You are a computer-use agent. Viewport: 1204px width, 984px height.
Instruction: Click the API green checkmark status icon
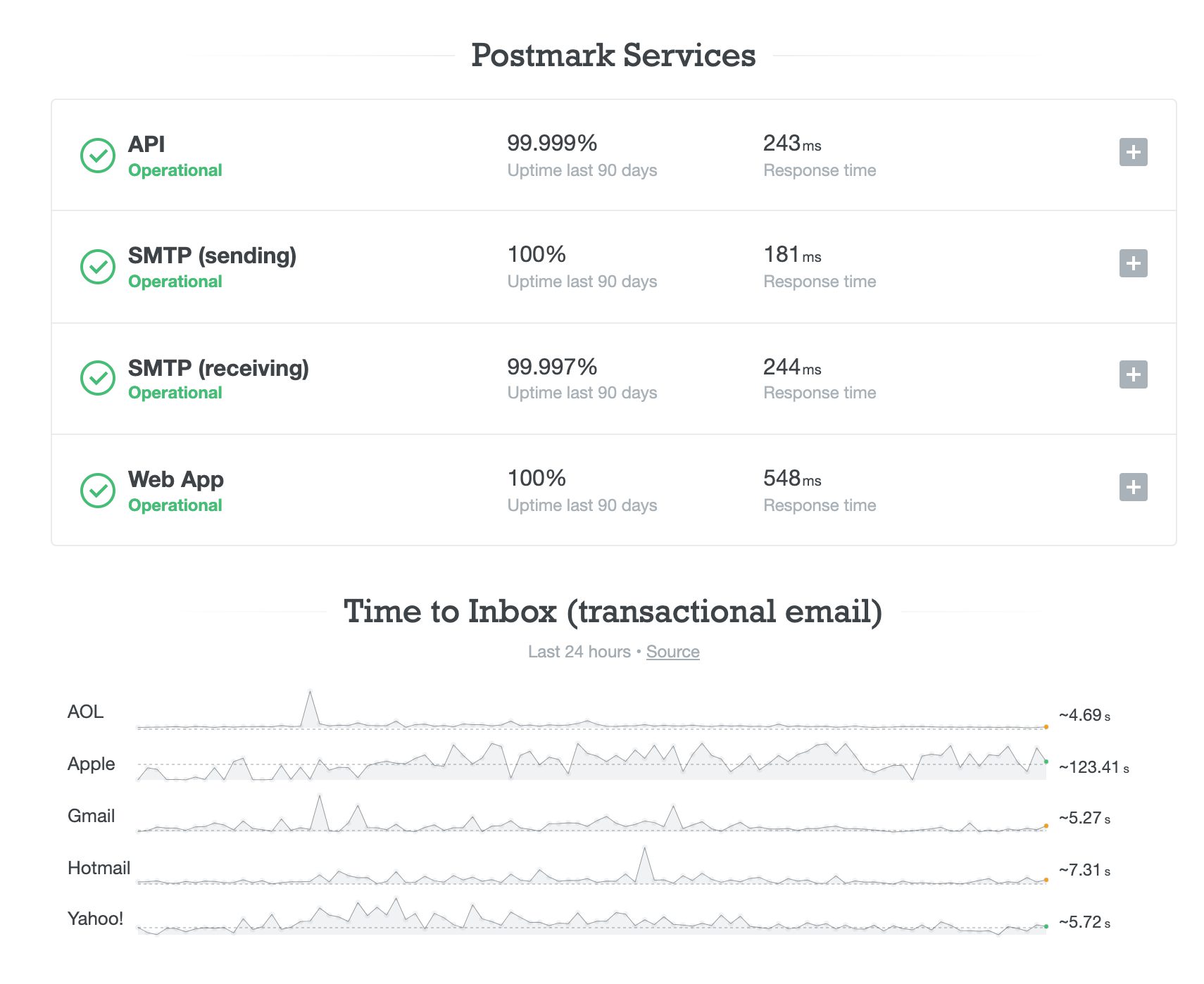(98, 156)
